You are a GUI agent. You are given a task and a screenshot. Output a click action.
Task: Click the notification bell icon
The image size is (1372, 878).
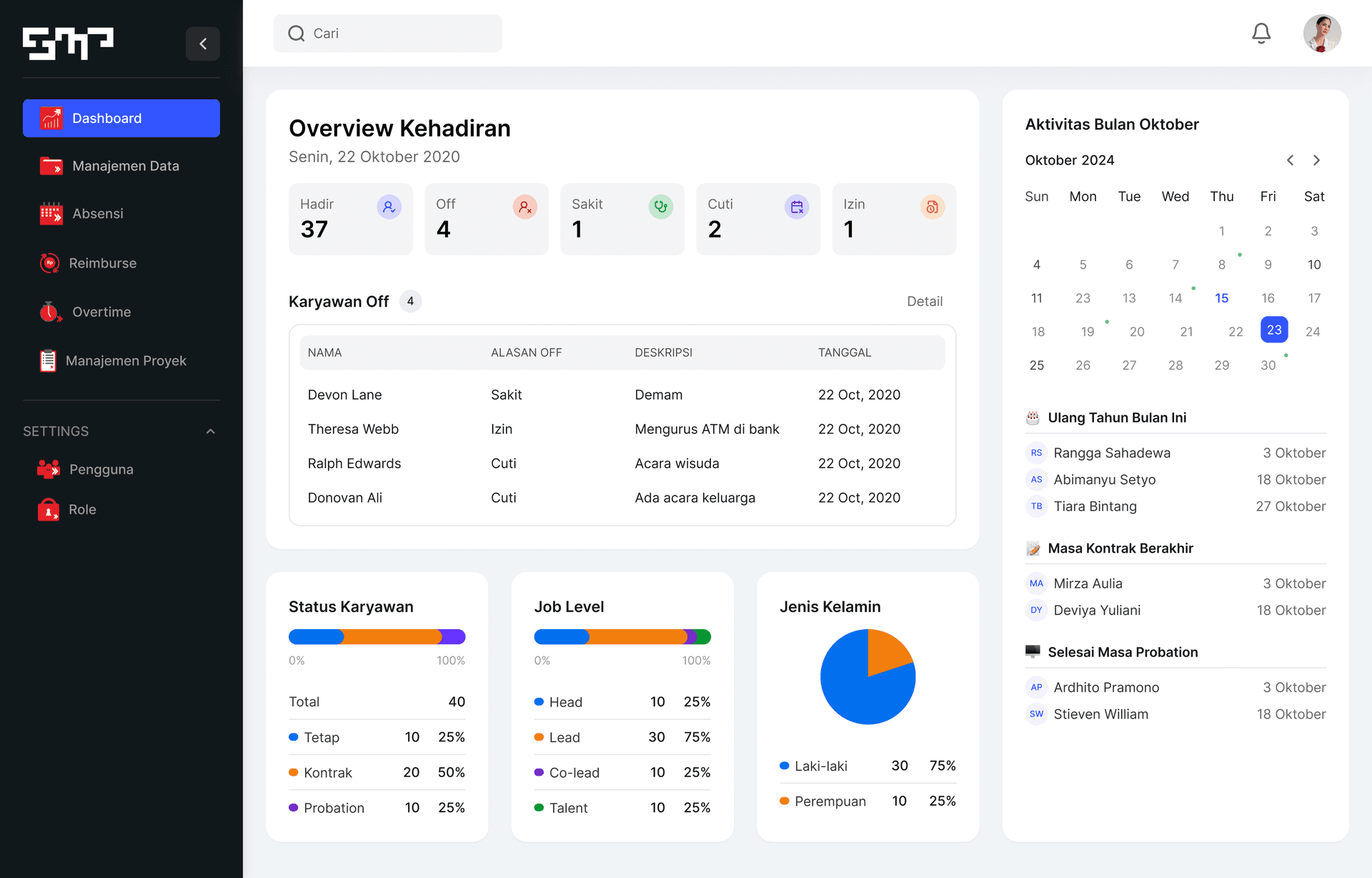(1261, 33)
